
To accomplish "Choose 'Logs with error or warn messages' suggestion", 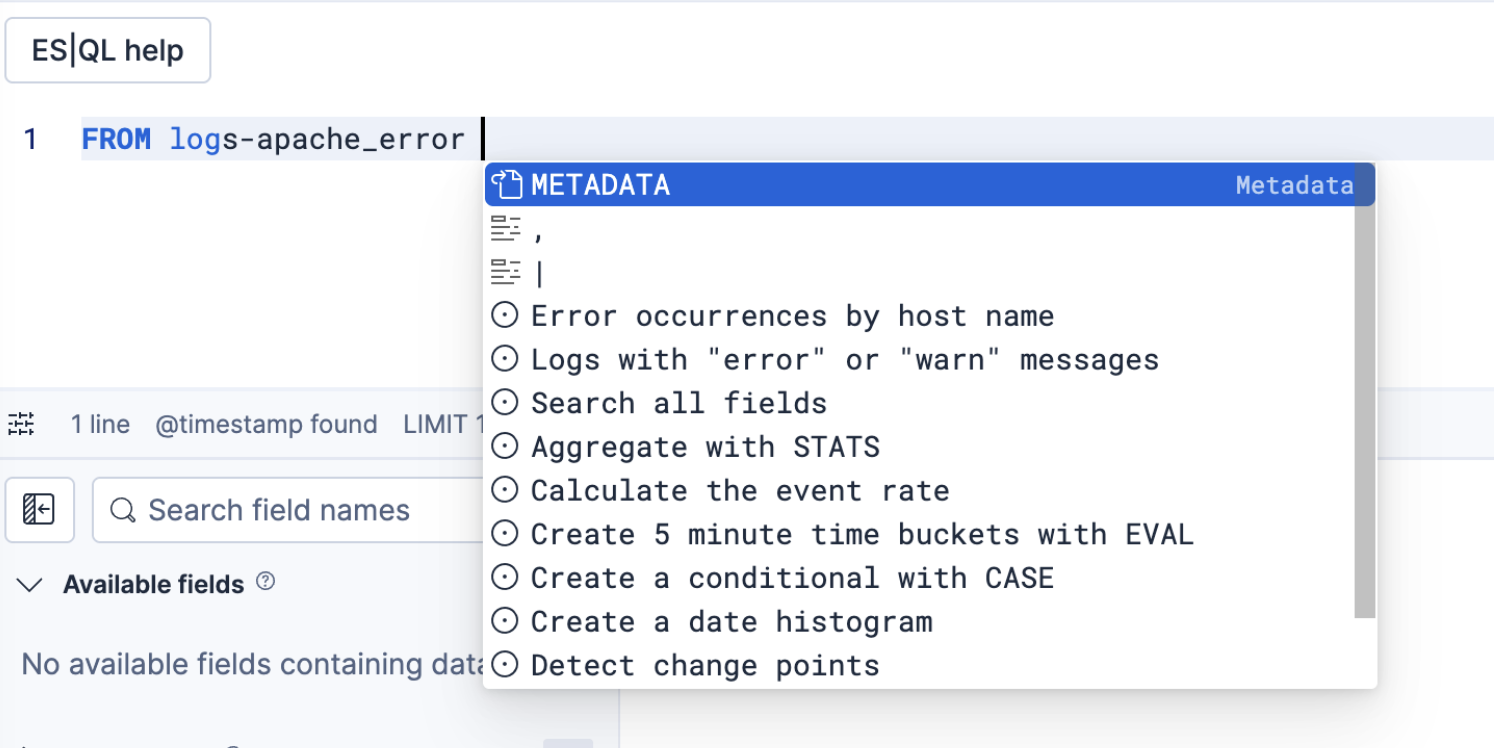I will click(844, 360).
